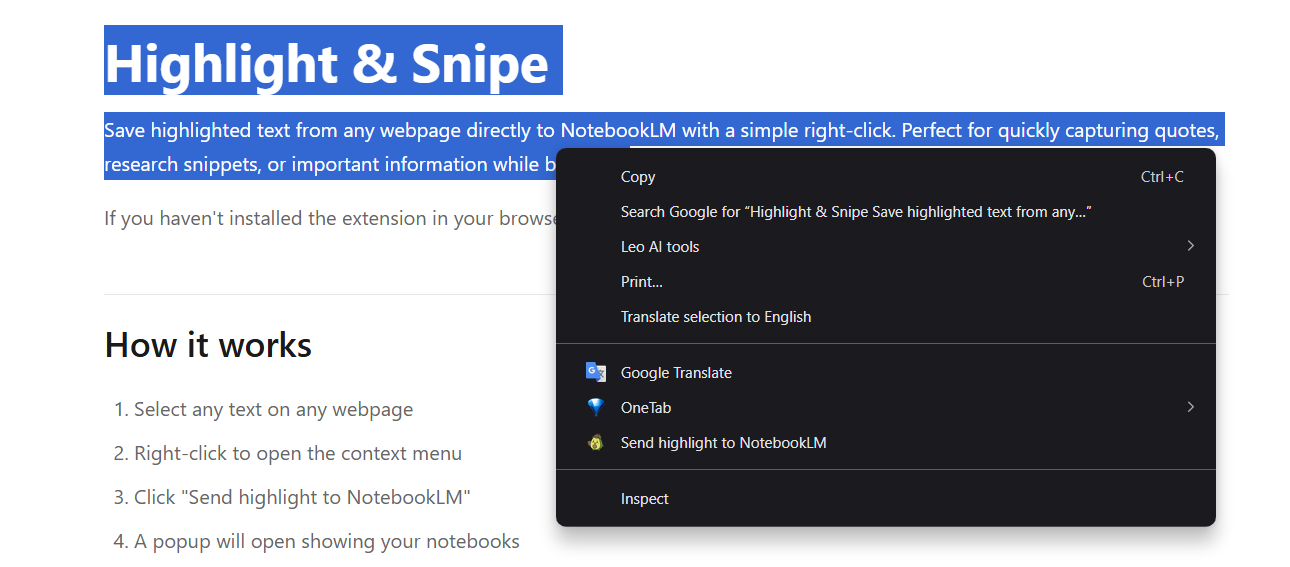Click the How it works heading
This screenshot has height=567, width=1290.
(208, 345)
